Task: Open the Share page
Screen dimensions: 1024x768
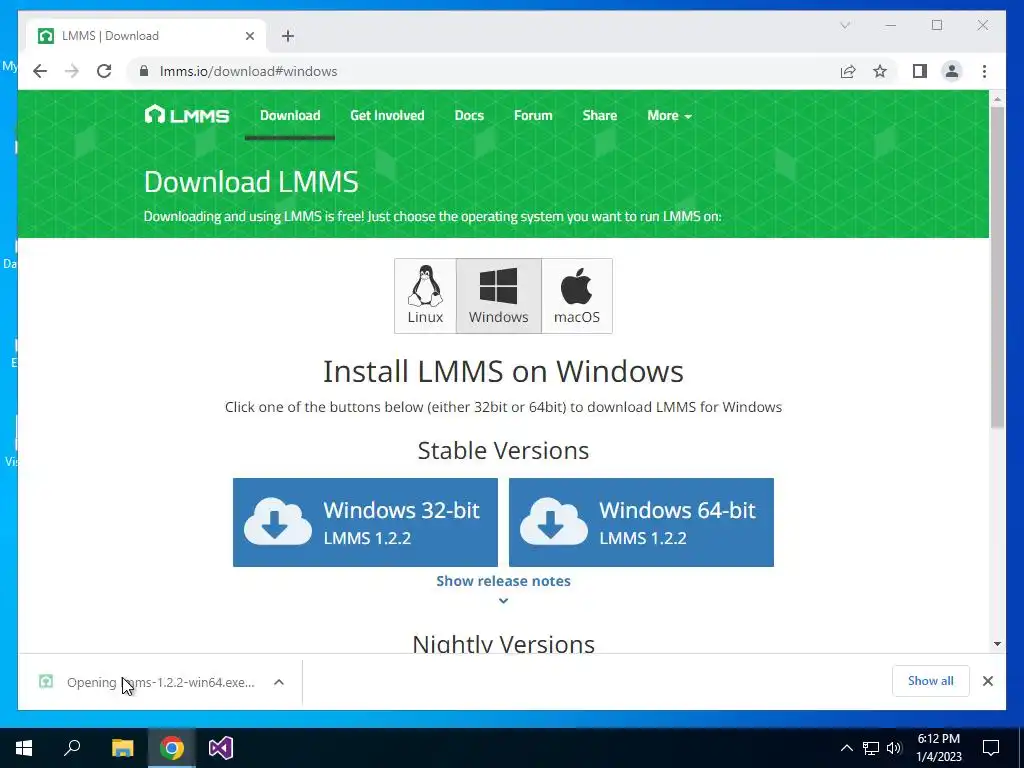Action: (x=600, y=116)
